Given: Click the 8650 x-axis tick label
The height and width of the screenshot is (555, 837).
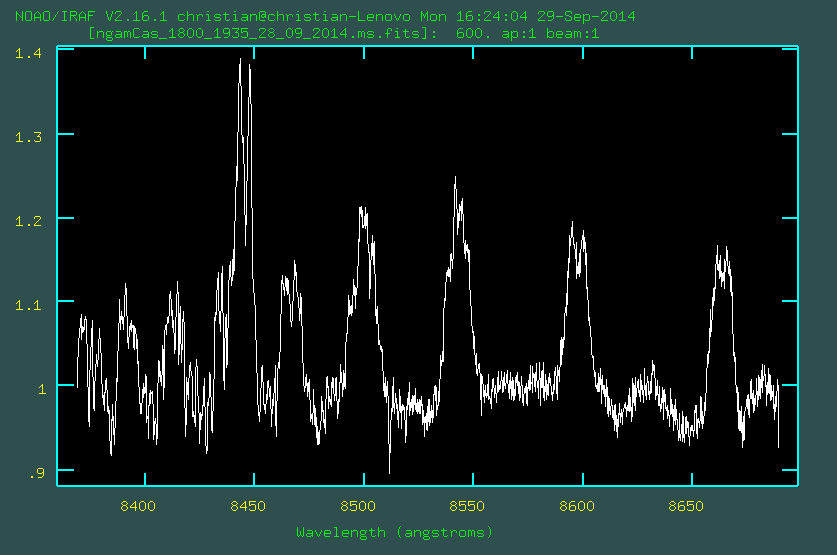Looking at the screenshot, I should (687, 507).
